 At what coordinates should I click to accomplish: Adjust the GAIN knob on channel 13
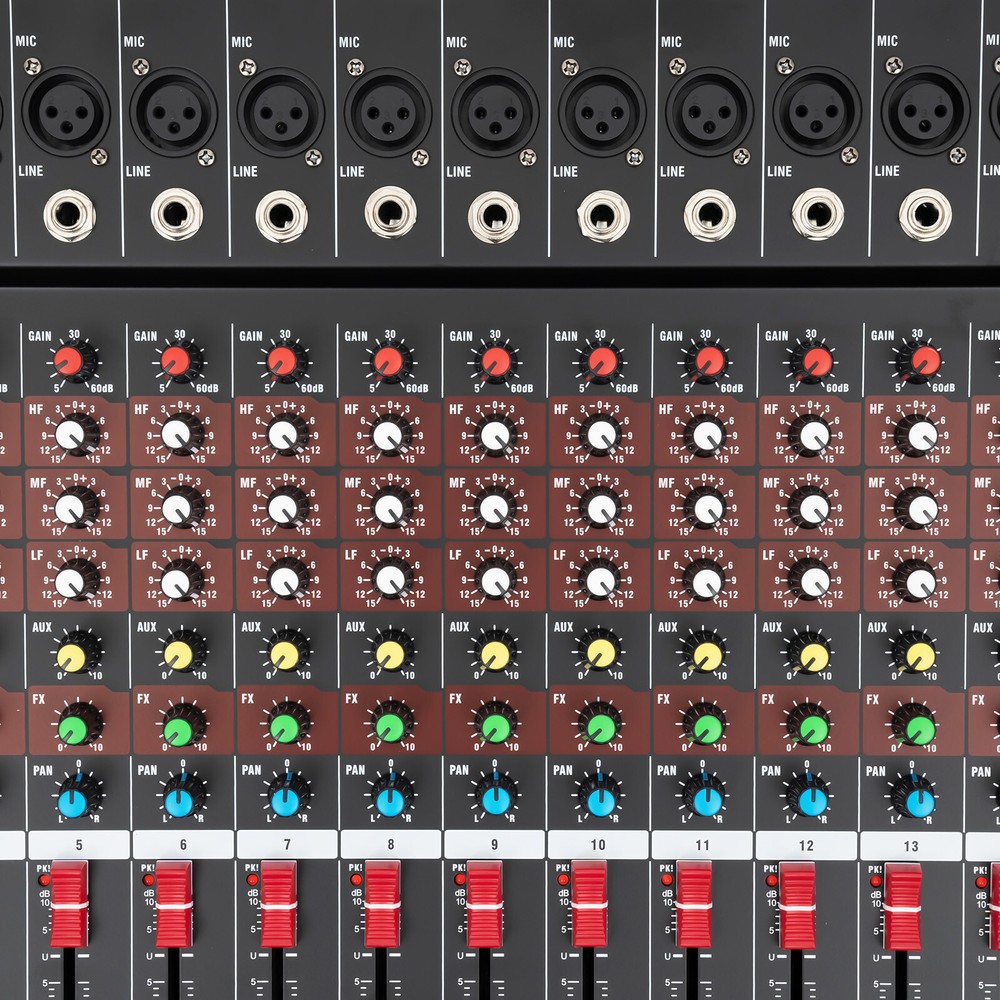915,360
